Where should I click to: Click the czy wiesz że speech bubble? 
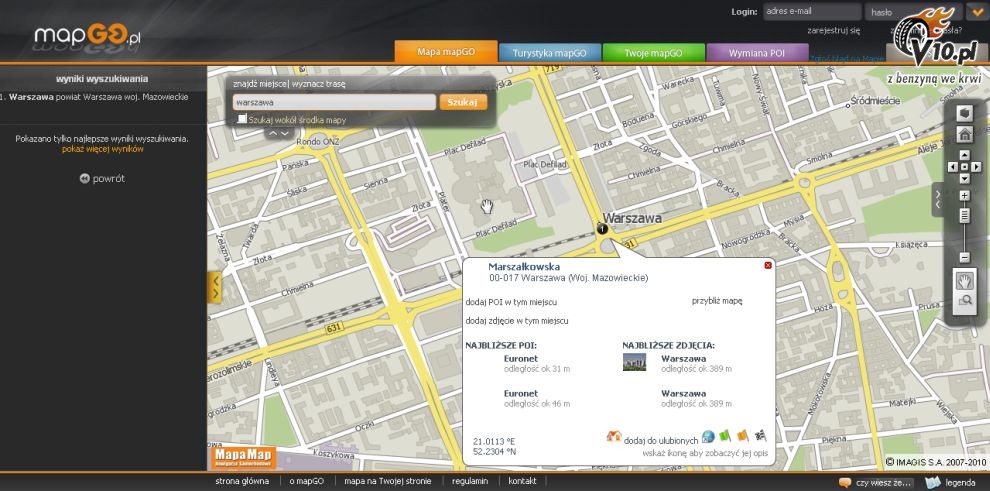coord(845,483)
